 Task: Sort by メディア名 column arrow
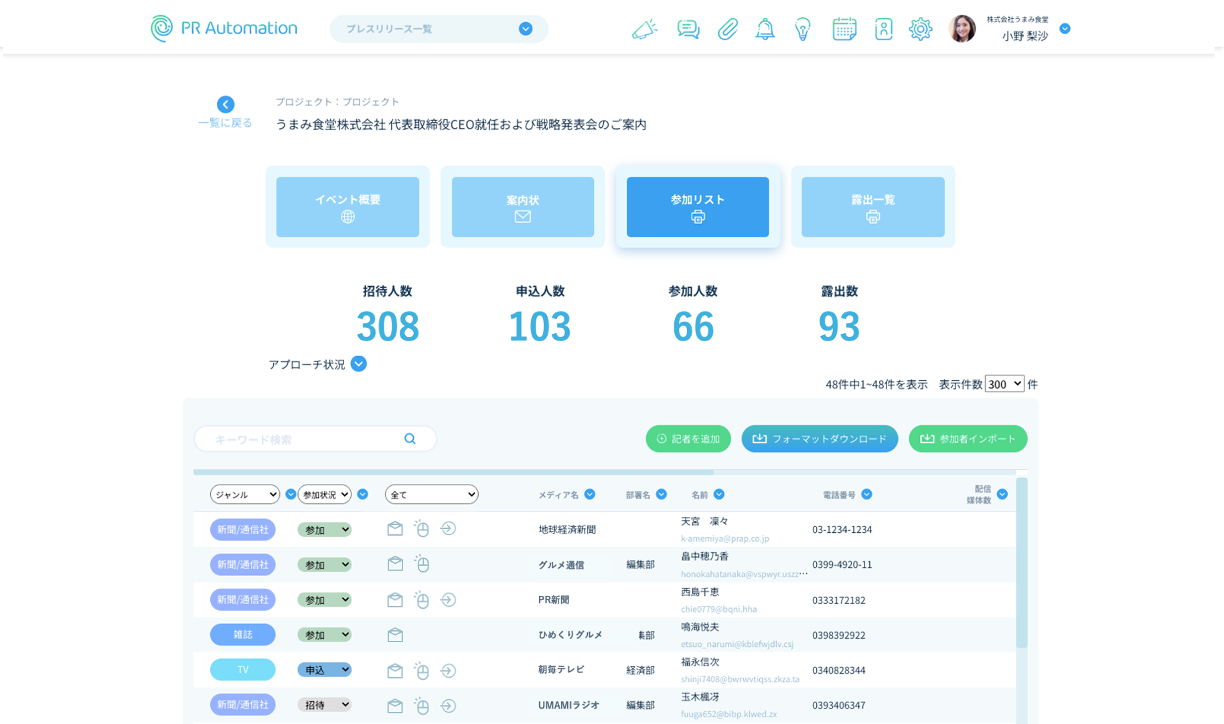pos(590,494)
